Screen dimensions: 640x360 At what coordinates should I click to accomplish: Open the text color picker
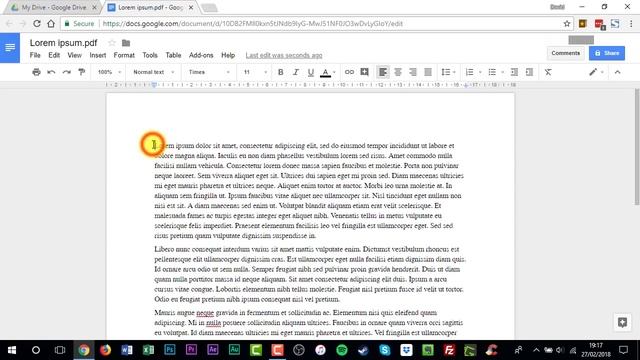[x=327, y=72]
